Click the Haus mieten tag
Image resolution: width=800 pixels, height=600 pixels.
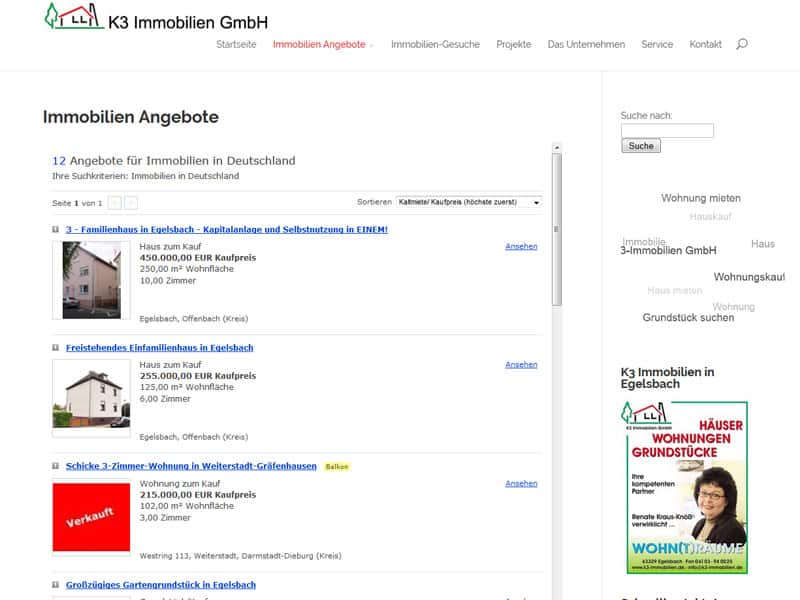pyautogui.click(x=674, y=290)
